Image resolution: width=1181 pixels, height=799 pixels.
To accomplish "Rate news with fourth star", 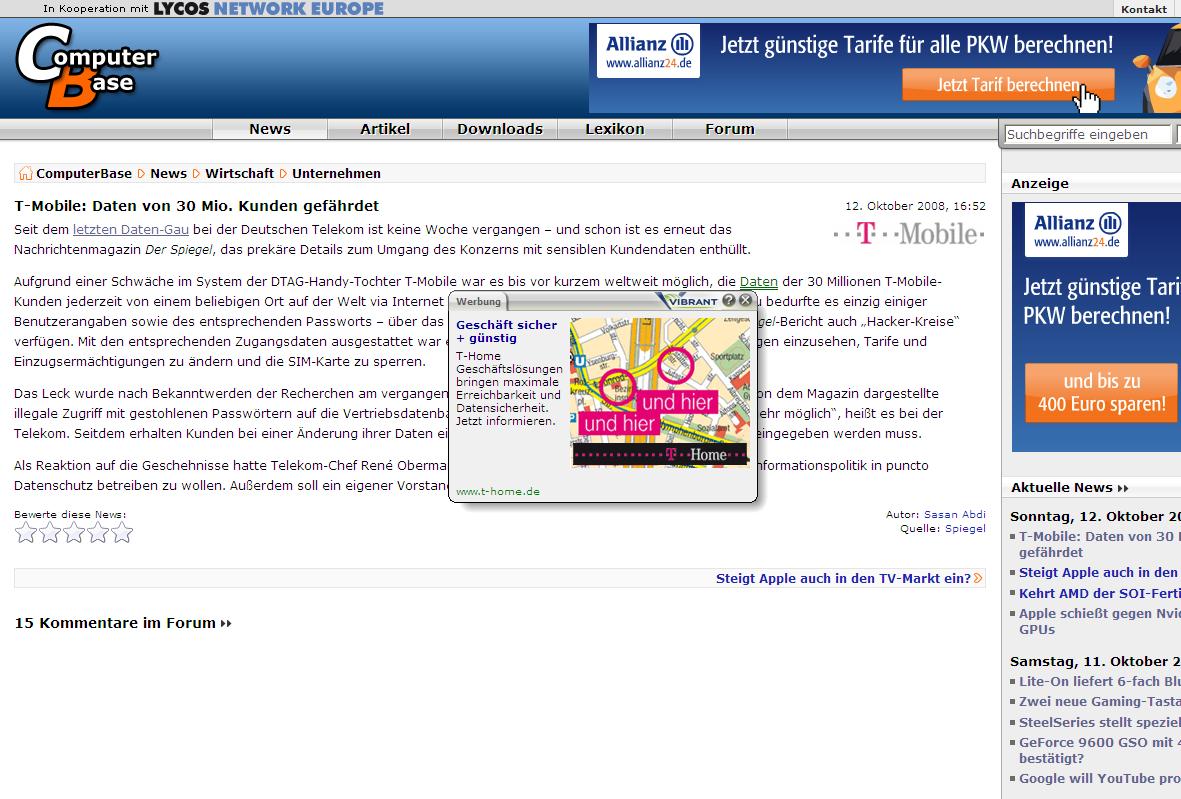I will 98,533.
